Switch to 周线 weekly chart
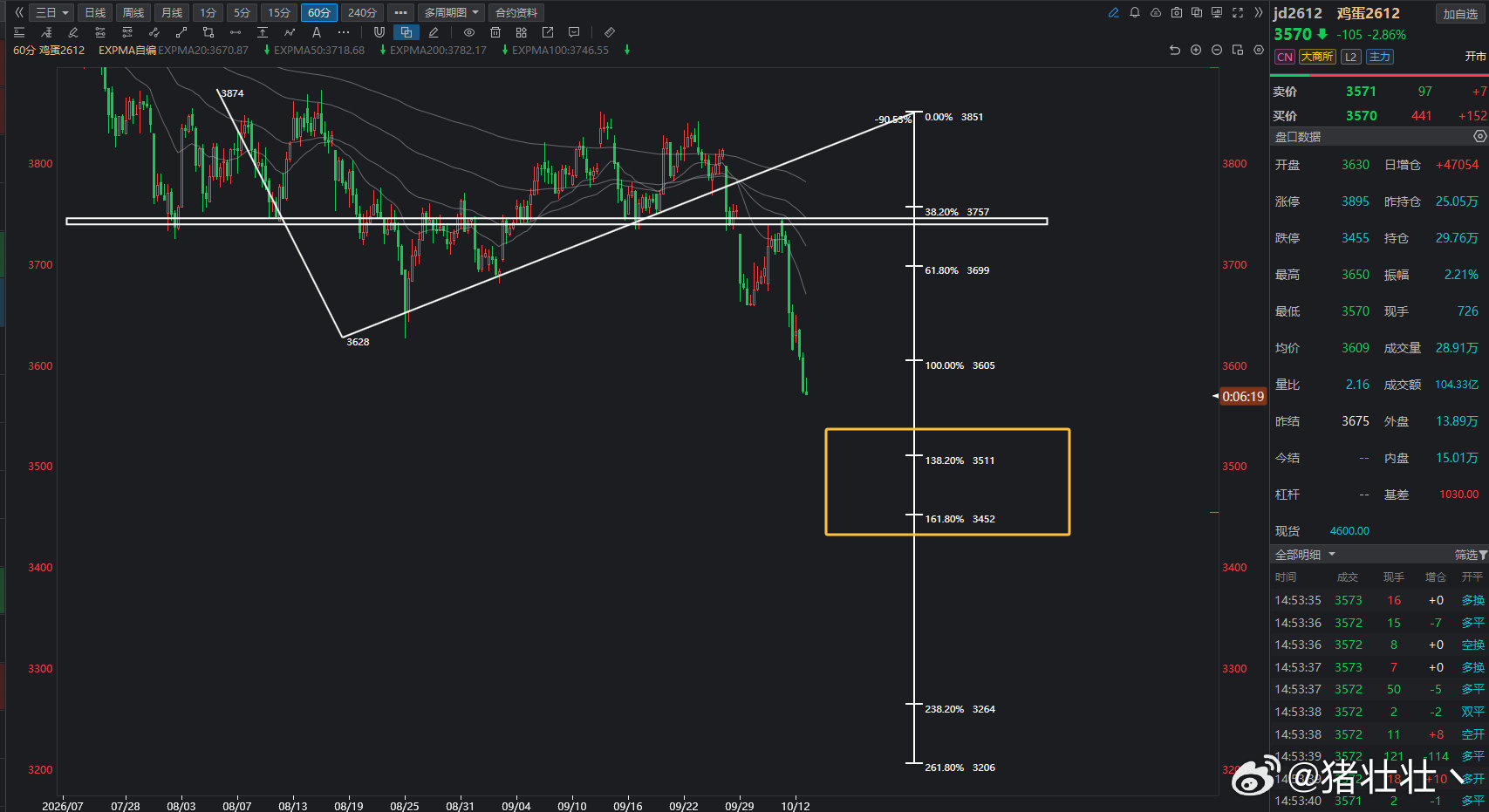Image resolution: width=1489 pixels, height=812 pixels. (133, 12)
